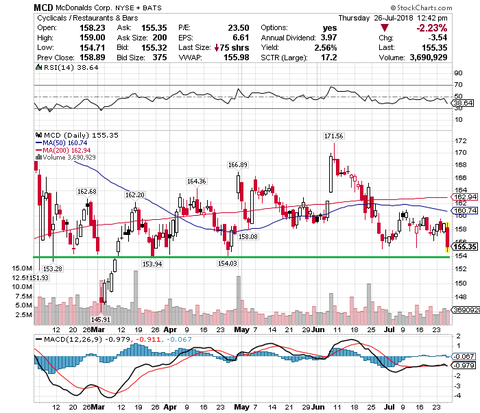Click the 158.08 low price label
This screenshot has height=413, width=480.
tap(247, 237)
